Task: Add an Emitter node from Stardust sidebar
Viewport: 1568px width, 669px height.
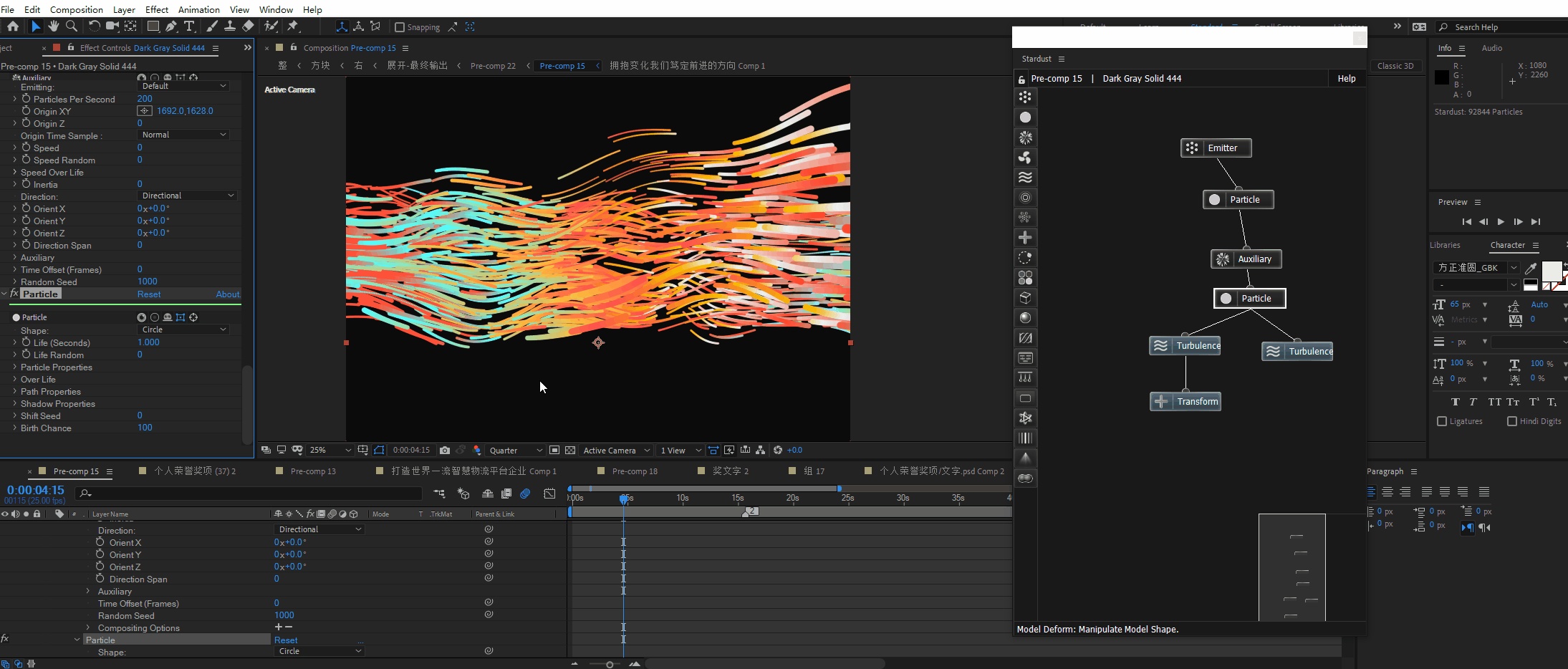Action: (x=1025, y=97)
